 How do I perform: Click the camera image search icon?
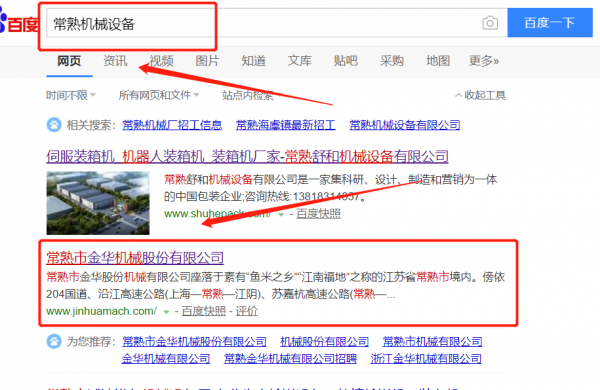click(x=490, y=23)
